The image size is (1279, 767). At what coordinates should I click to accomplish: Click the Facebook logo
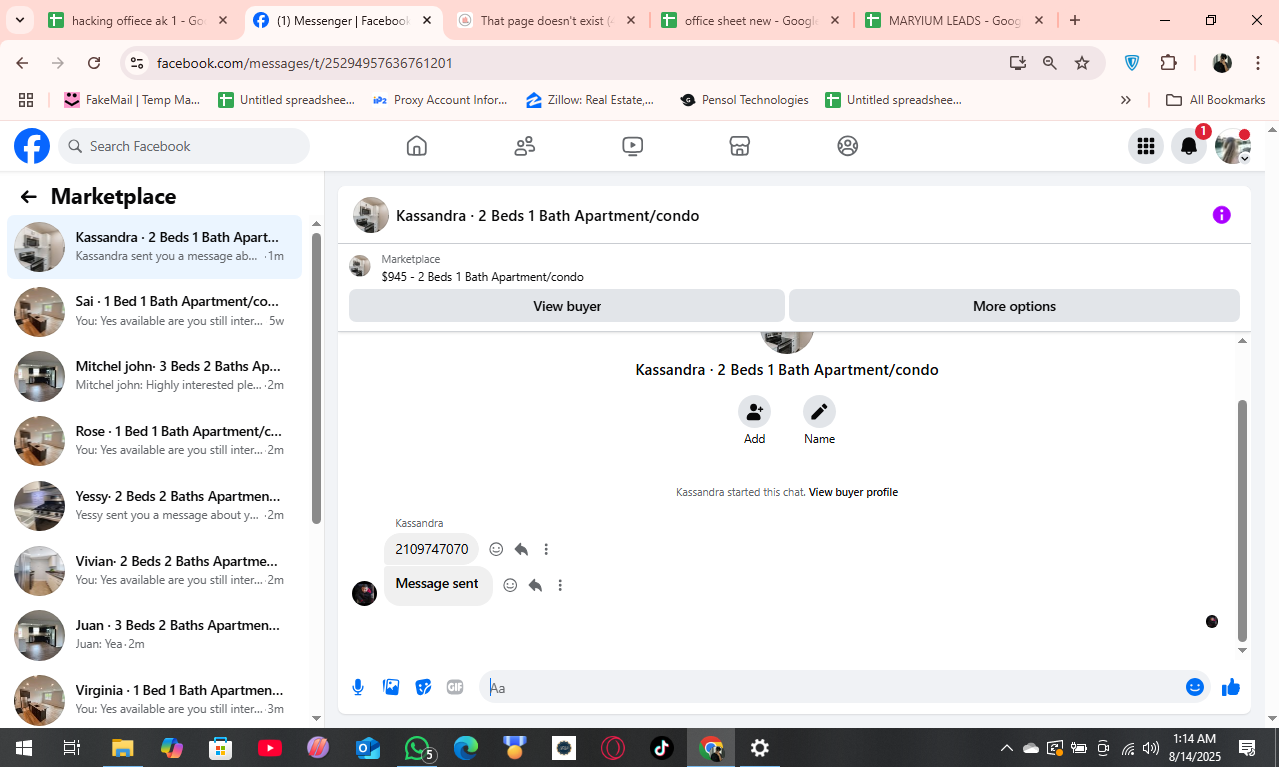pyautogui.click(x=32, y=146)
